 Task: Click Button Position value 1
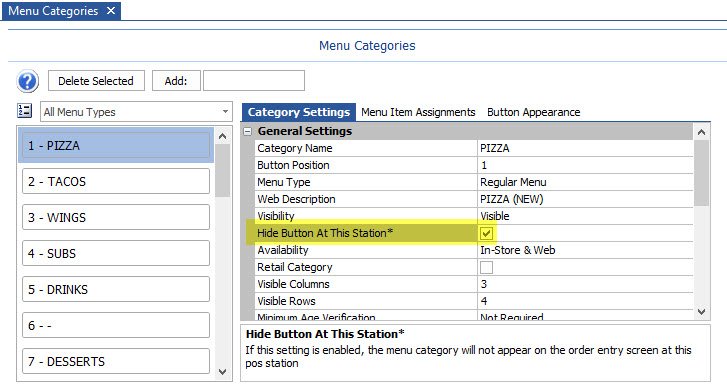[x=585, y=165]
